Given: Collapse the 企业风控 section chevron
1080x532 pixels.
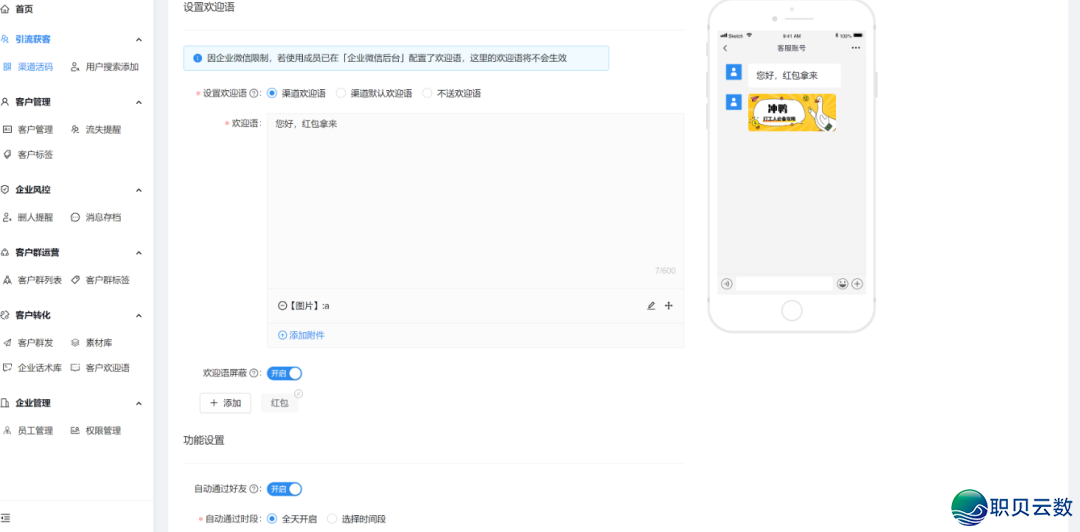Looking at the screenshot, I should pos(138,190).
